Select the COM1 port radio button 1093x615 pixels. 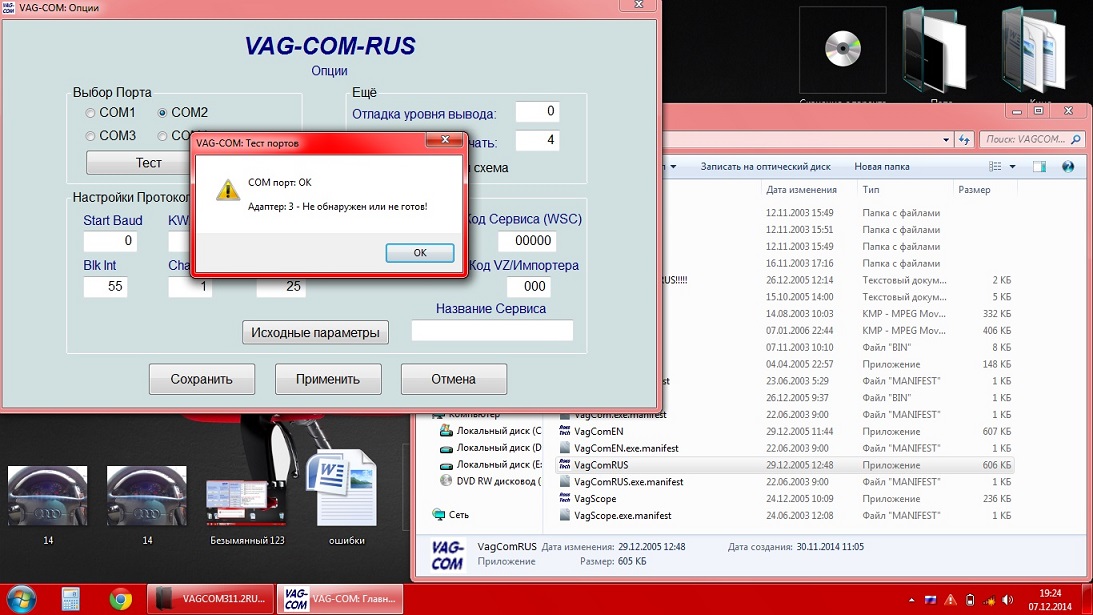[x=91, y=113]
